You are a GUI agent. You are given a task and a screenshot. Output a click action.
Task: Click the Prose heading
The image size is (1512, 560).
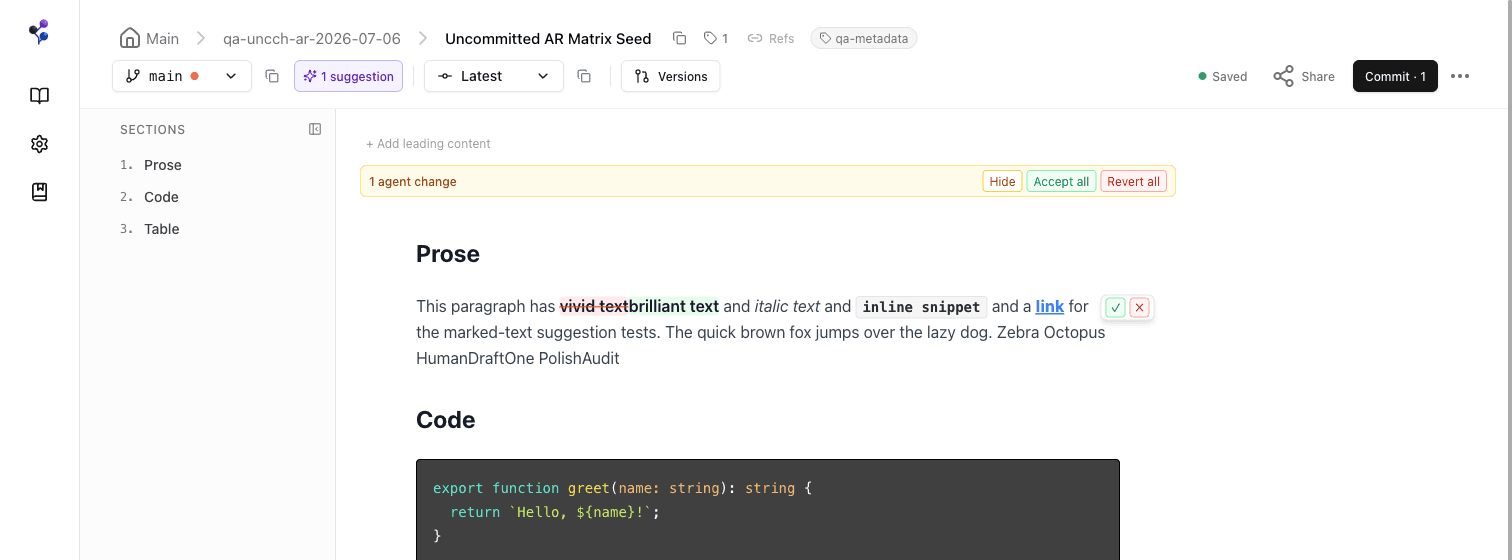click(x=448, y=254)
